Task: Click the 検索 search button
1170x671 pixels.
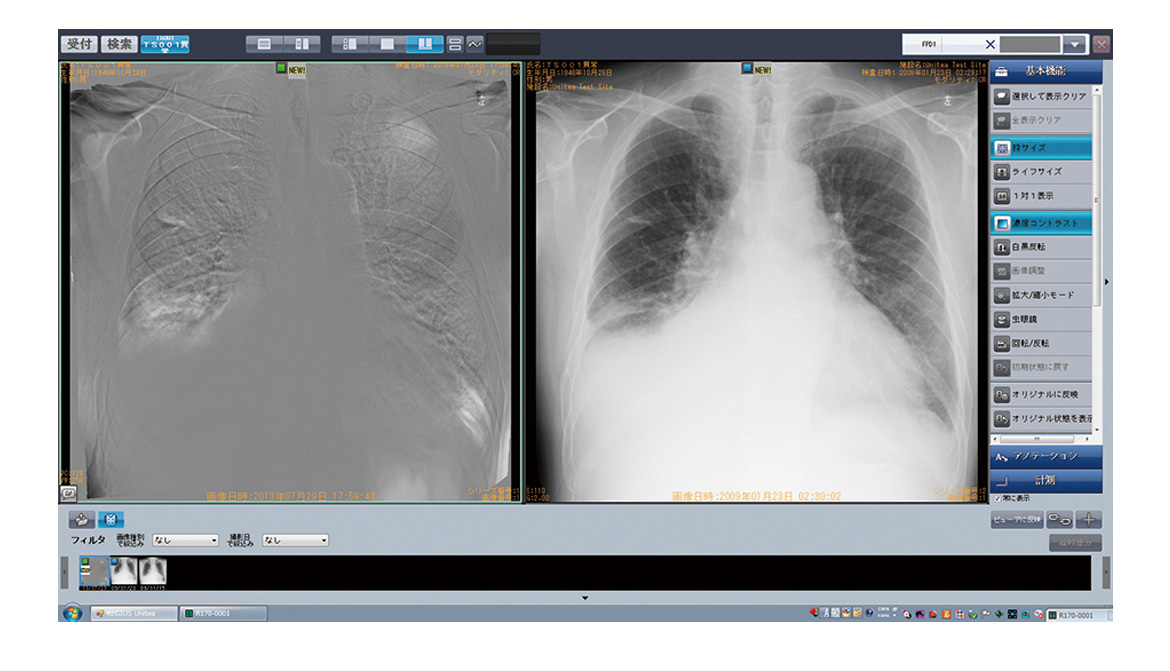Action: pyautogui.click(x=119, y=44)
